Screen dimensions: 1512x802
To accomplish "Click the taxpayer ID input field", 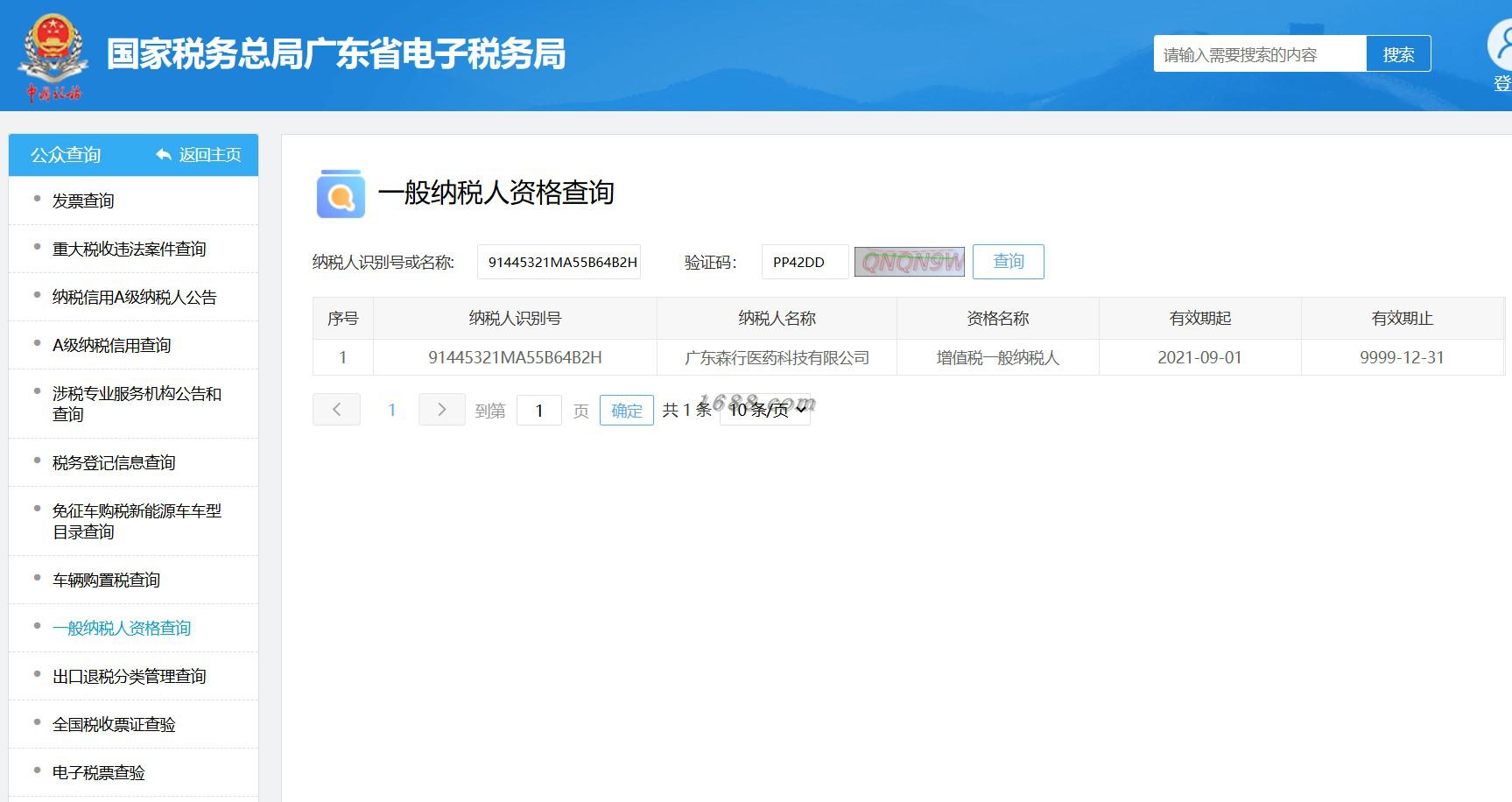I will 559,262.
